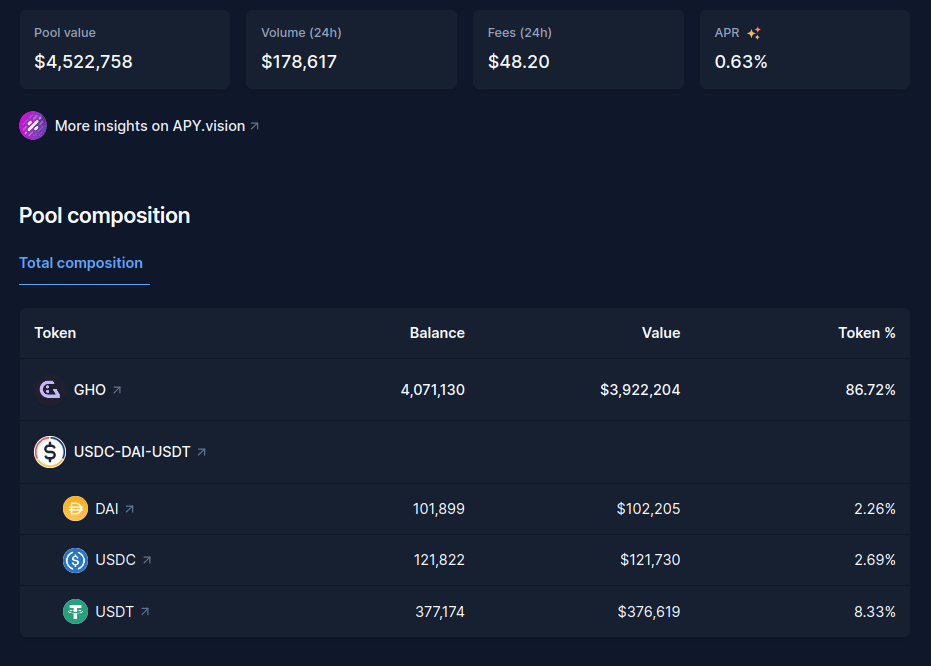Click the external arrow beside USDC-DAI-USDT
The image size is (931, 666).
point(202,452)
